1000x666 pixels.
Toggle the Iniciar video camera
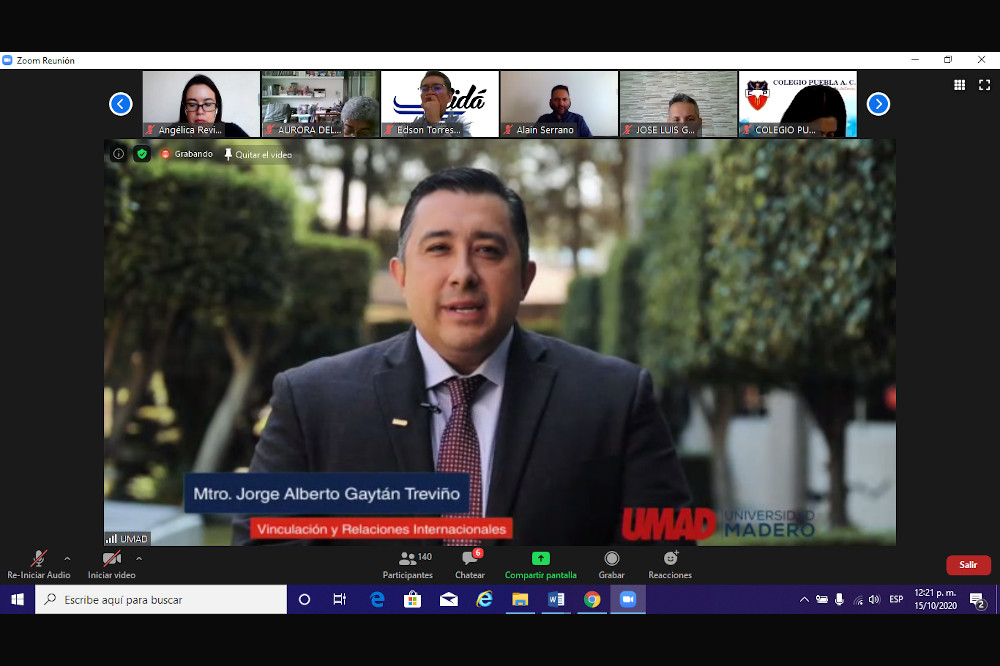111,559
